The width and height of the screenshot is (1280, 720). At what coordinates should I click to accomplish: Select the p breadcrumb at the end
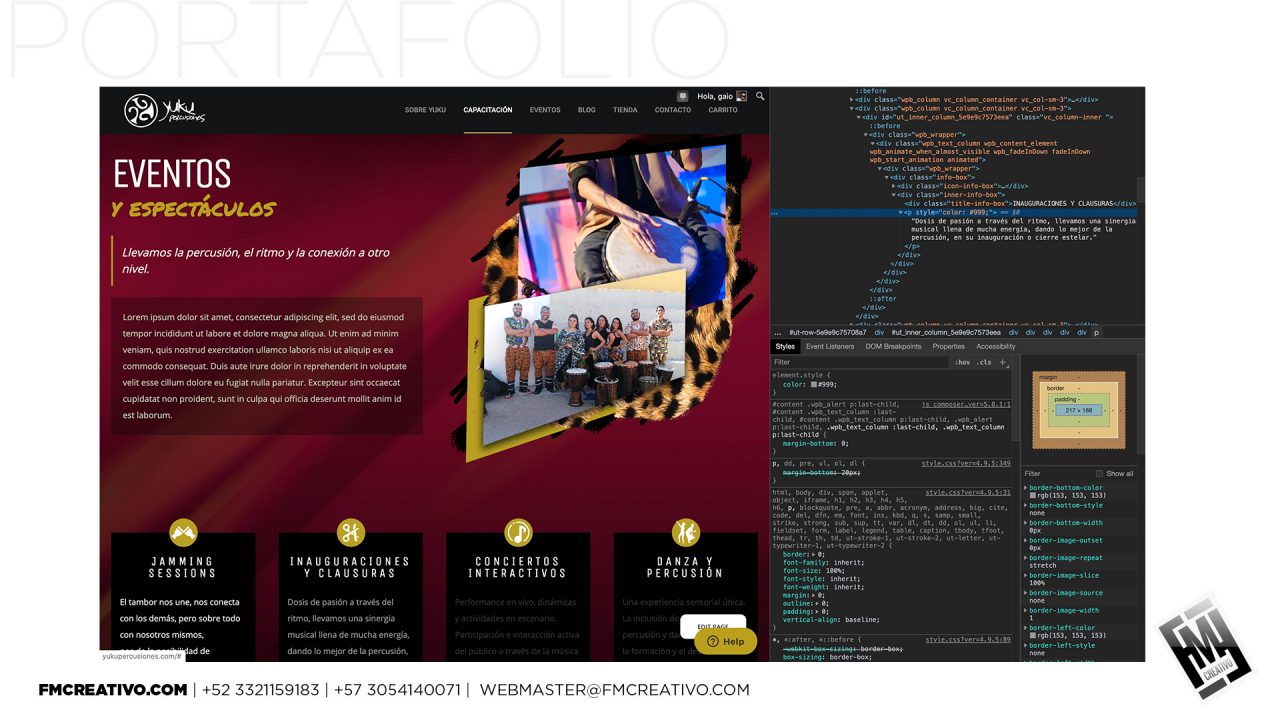1096,332
